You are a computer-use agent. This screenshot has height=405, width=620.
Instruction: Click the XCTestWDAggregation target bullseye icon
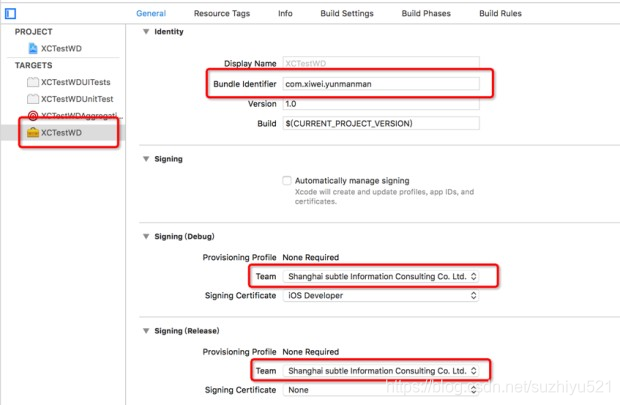click(x=33, y=115)
